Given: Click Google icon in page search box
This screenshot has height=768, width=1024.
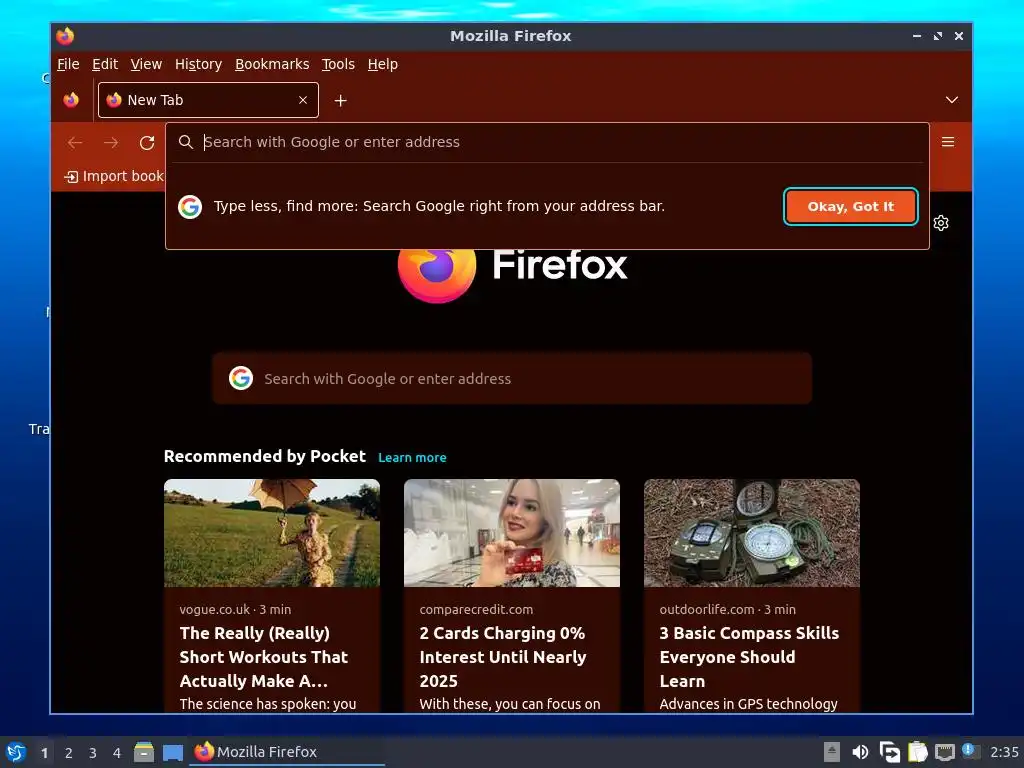Looking at the screenshot, I should 241,378.
